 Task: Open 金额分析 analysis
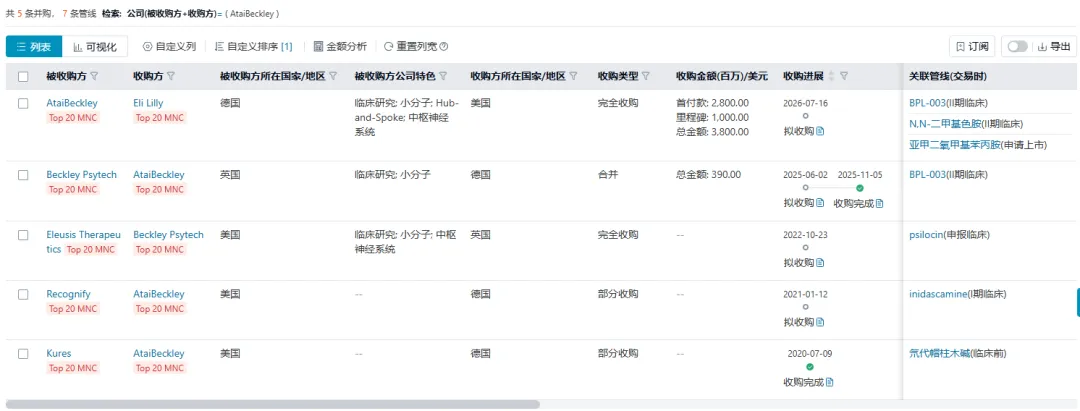[x=340, y=47]
